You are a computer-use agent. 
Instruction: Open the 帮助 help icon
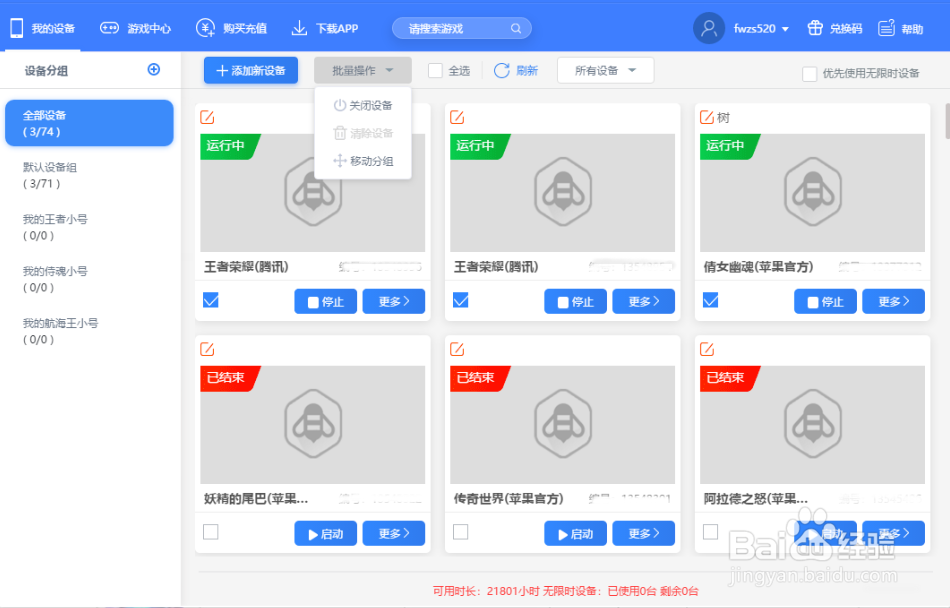coord(887,28)
